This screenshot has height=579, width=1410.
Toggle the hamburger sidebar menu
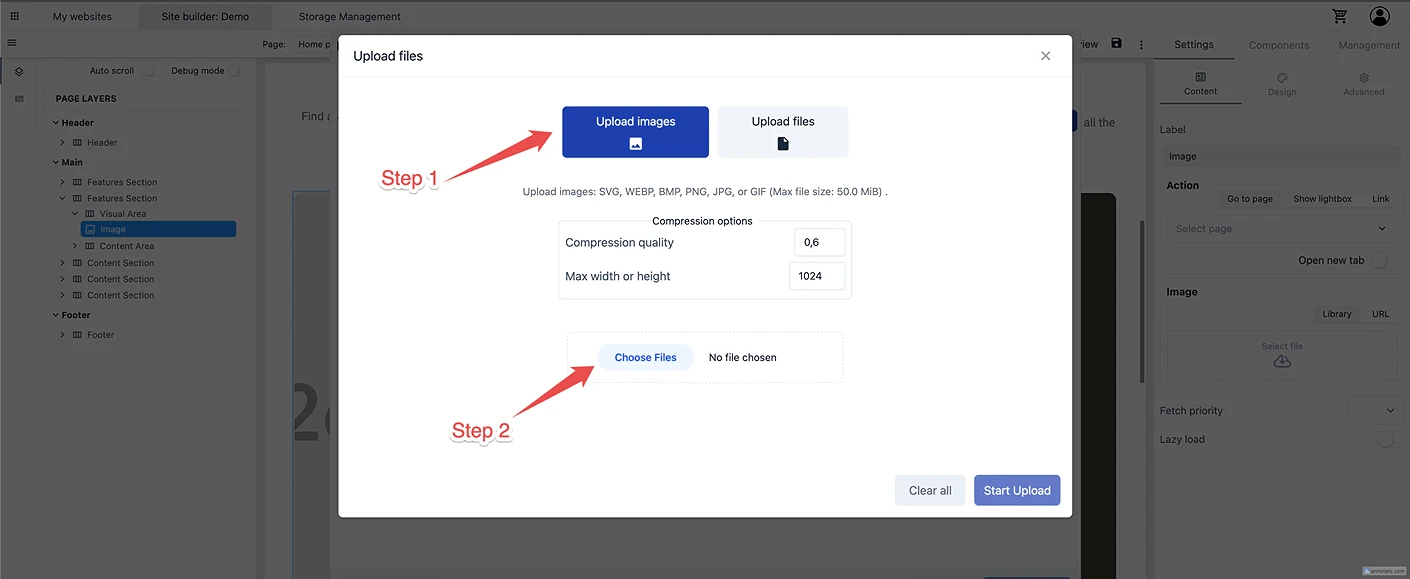tap(12, 43)
